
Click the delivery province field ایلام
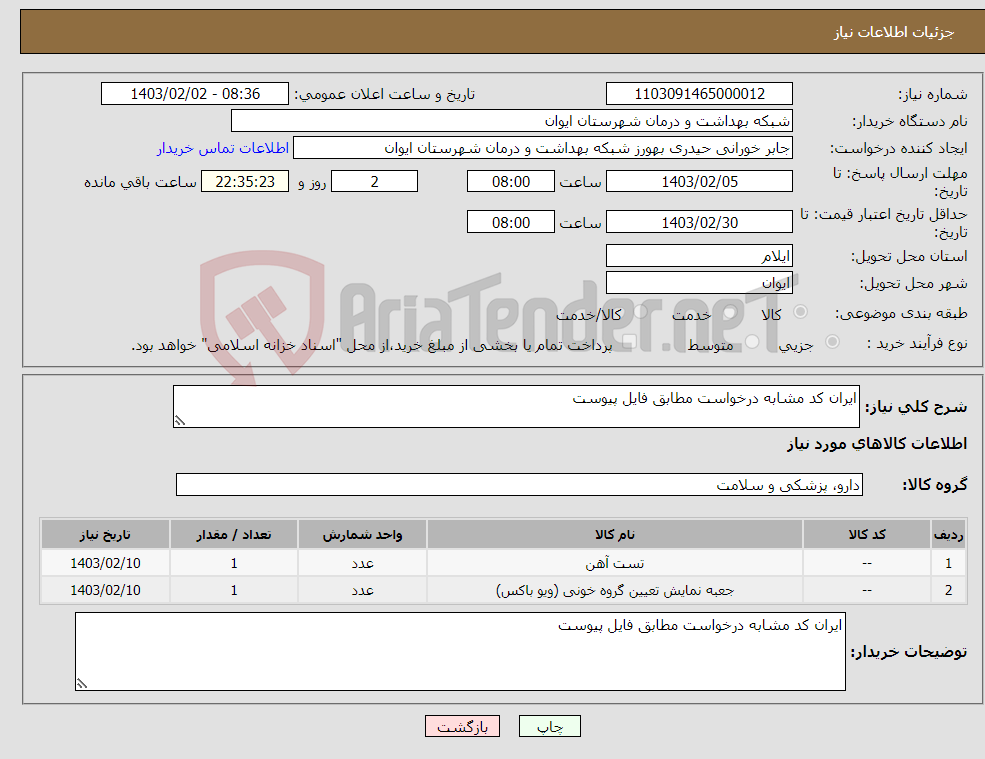coord(699,256)
